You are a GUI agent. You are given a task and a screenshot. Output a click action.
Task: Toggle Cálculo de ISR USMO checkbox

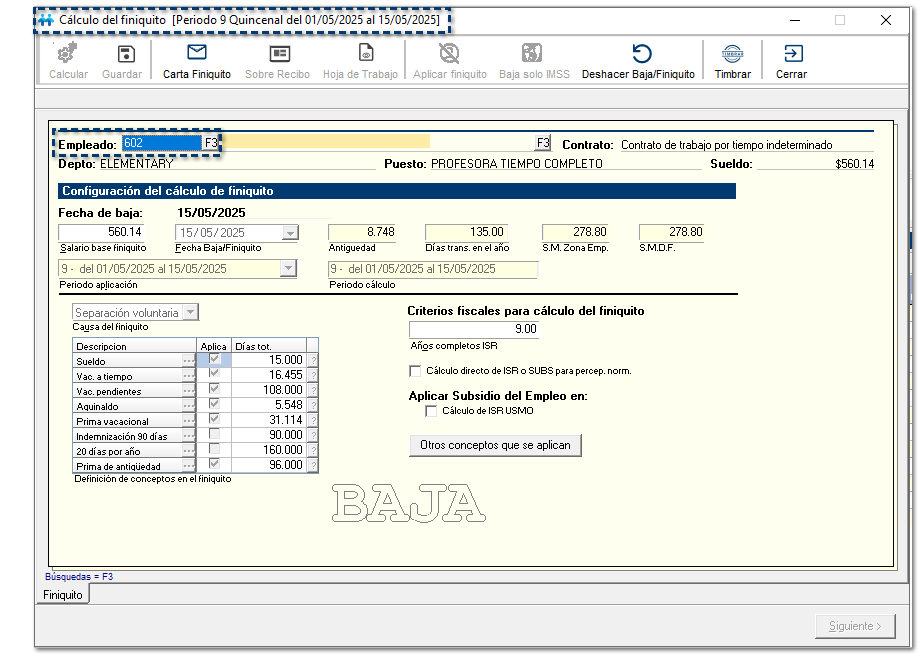click(431, 411)
